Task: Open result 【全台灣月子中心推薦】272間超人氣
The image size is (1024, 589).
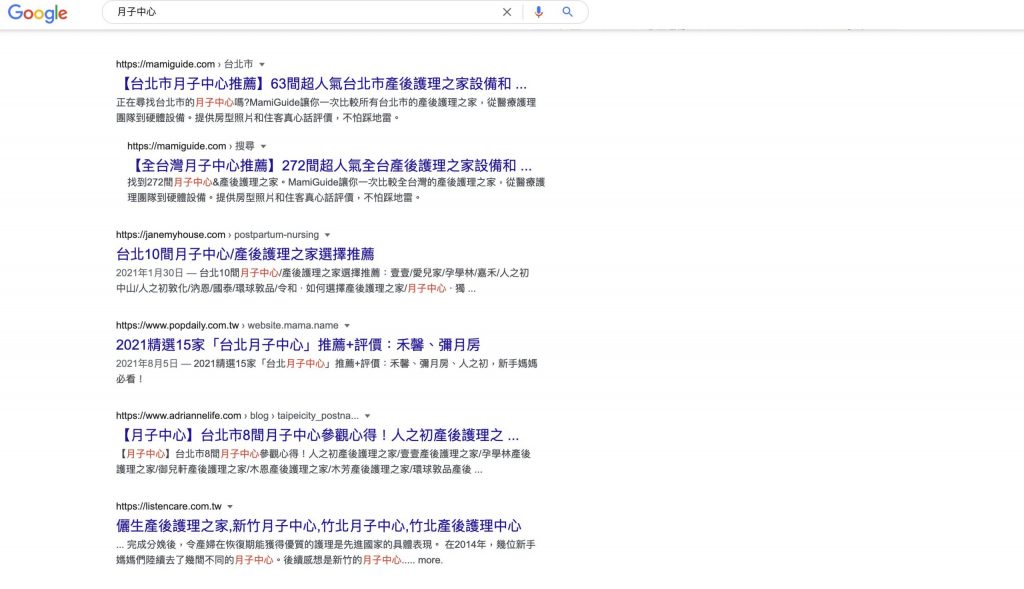Action: pyautogui.click(x=330, y=165)
